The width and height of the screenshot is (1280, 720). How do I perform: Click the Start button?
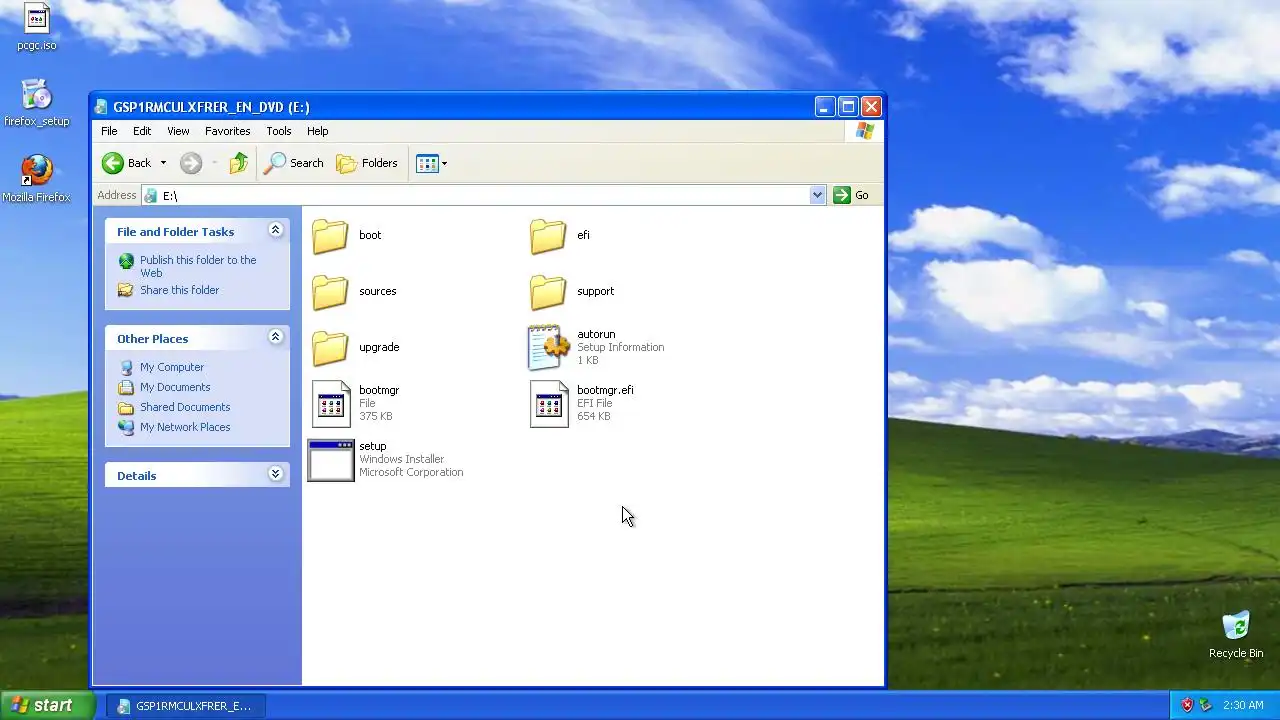(x=47, y=705)
